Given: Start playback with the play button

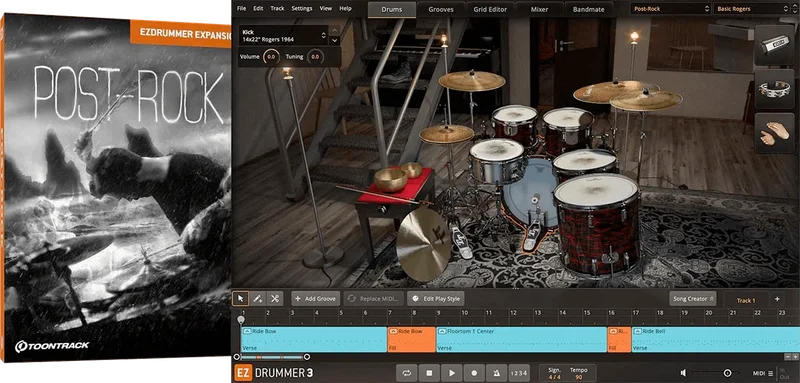Looking at the screenshot, I should click(452, 373).
